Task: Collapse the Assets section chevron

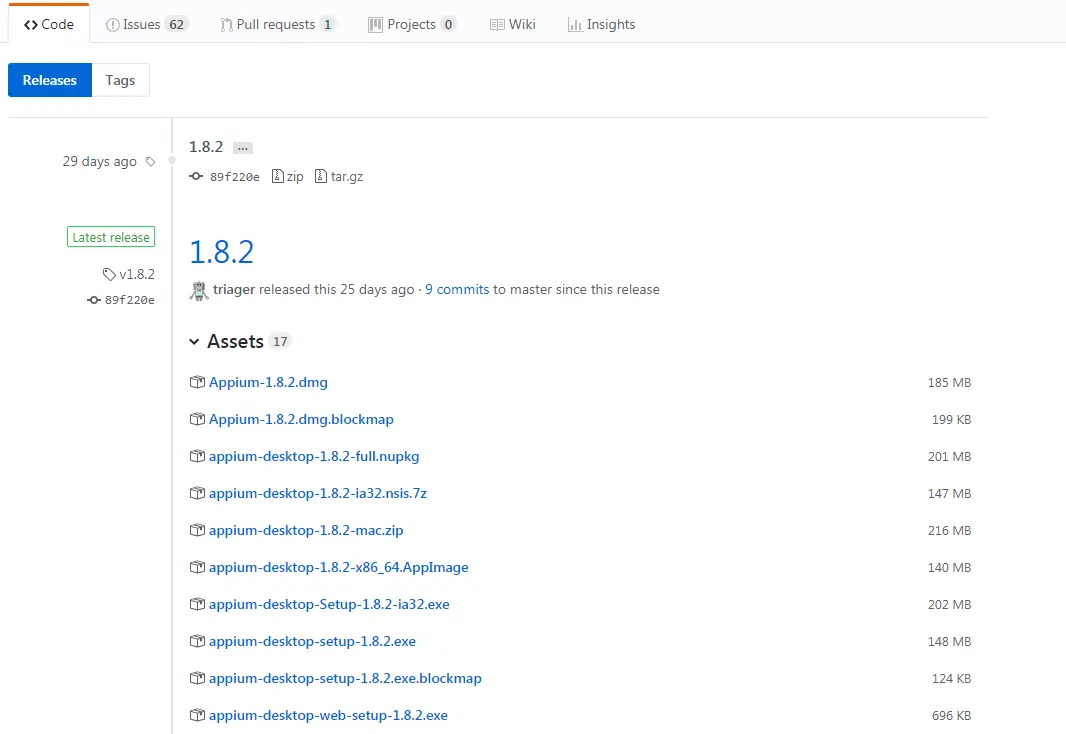Action: pos(194,341)
